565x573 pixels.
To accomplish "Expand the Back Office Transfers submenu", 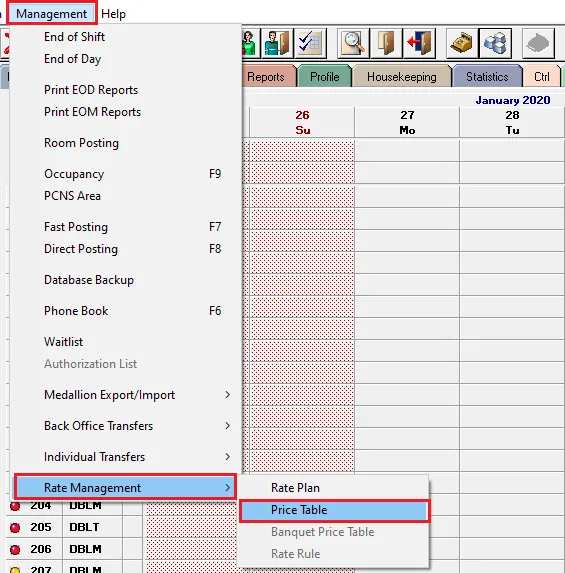I will (x=125, y=426).
